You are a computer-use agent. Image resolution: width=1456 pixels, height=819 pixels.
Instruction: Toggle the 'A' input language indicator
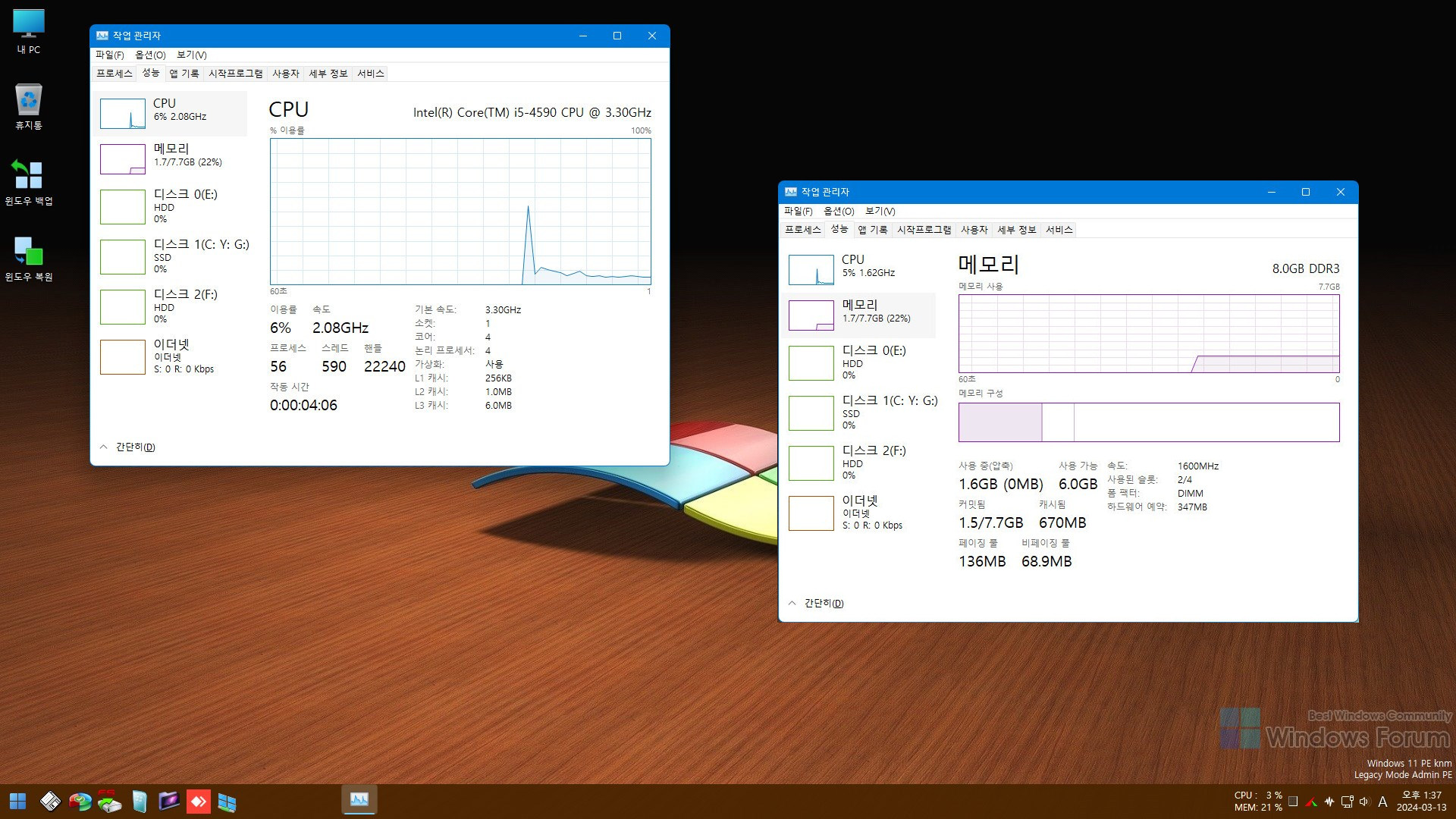pos(1382,802)
